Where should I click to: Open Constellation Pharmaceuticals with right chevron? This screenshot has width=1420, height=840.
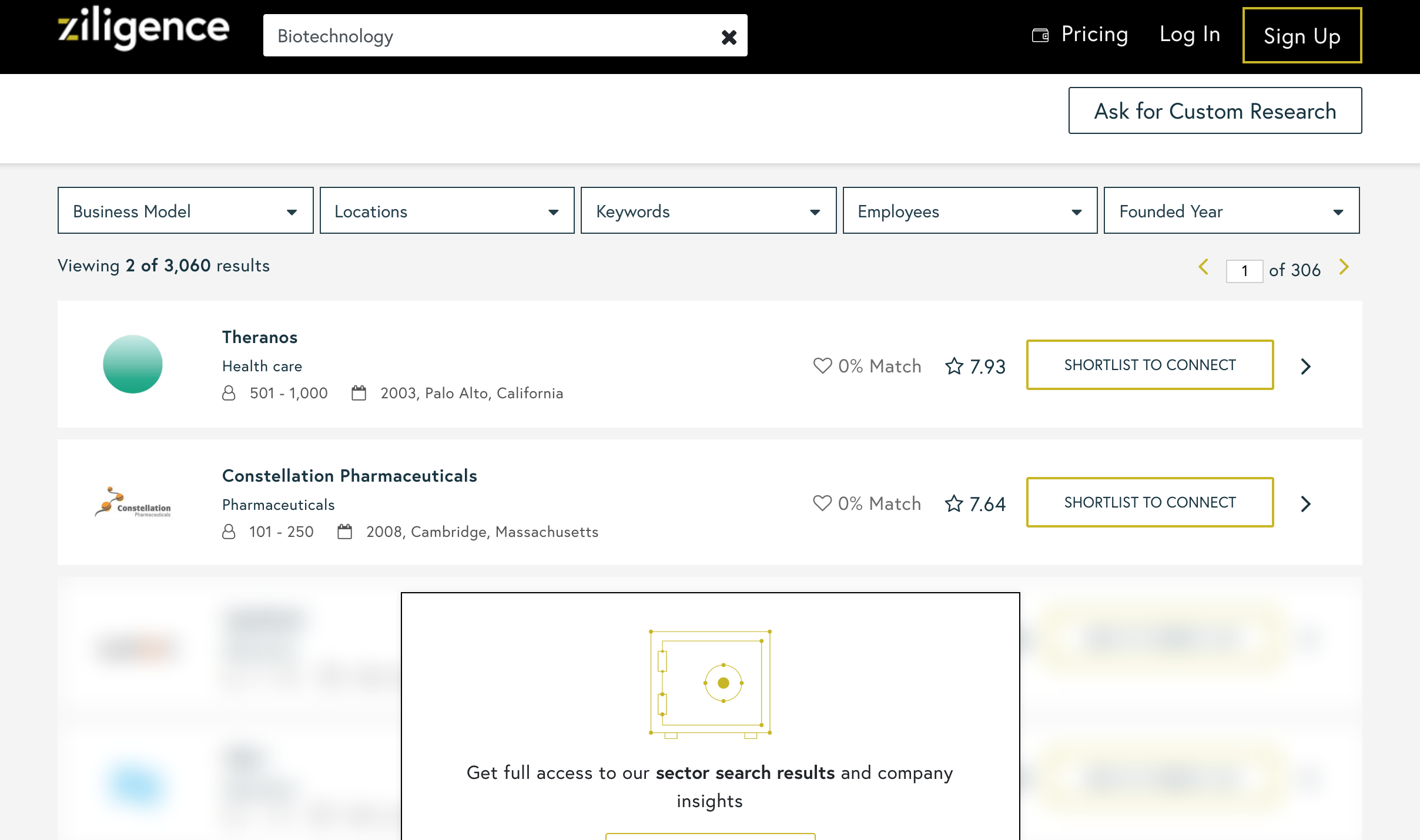click(x=1305, y=504)
